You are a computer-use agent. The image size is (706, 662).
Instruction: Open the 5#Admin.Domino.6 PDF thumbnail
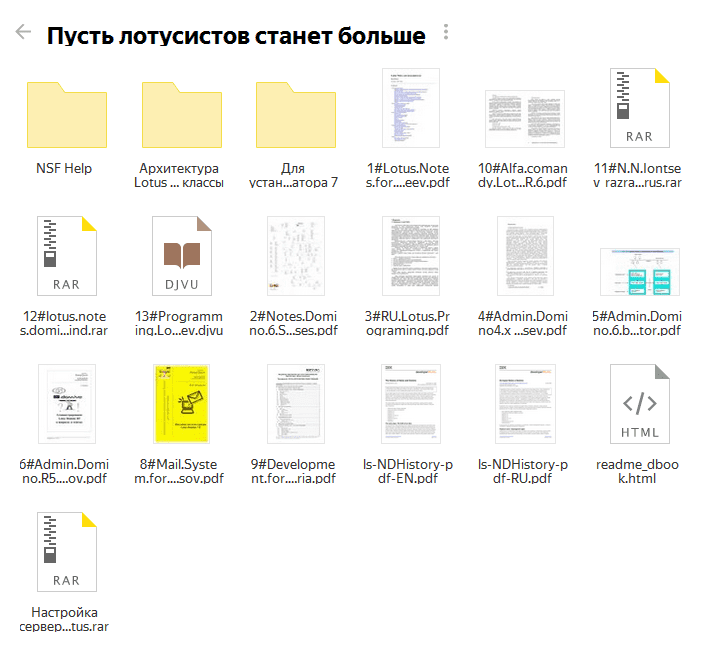pyautogui.click(x=639, y=270)
